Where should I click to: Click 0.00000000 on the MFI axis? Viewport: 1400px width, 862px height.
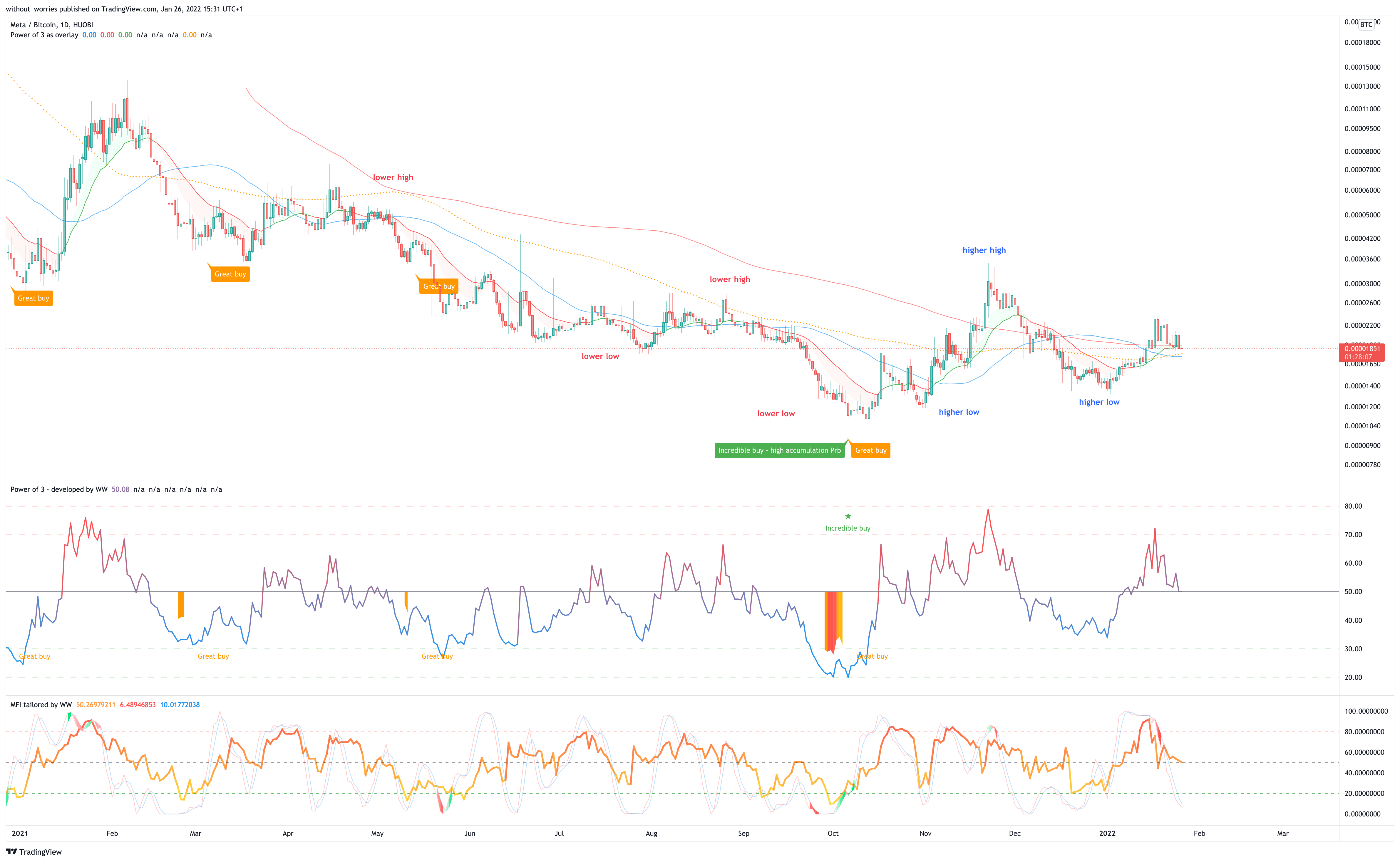[1362, 814]
